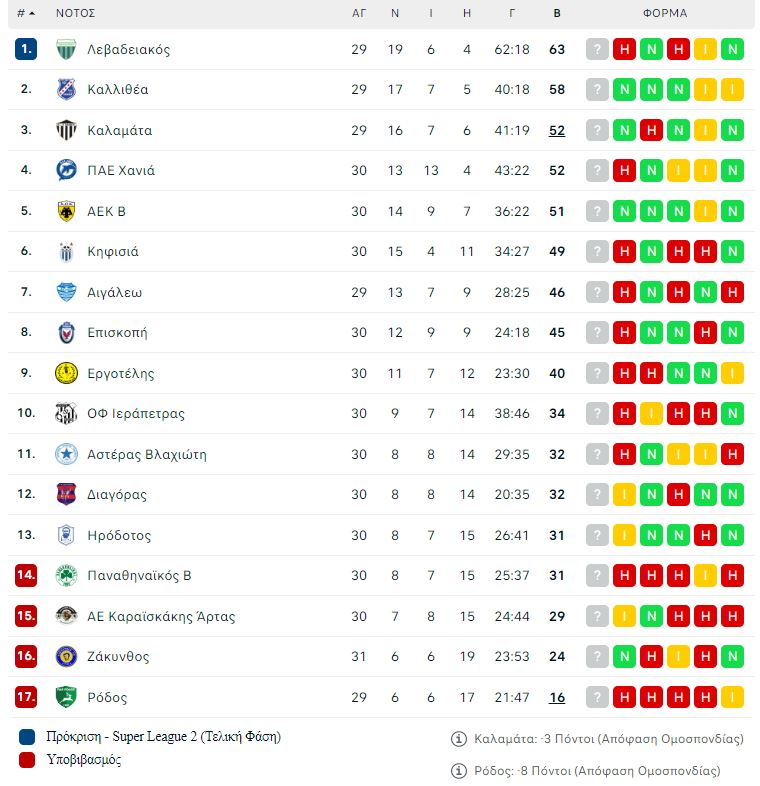
Task: Sort by the Γ goals column header
Action: 511,14
